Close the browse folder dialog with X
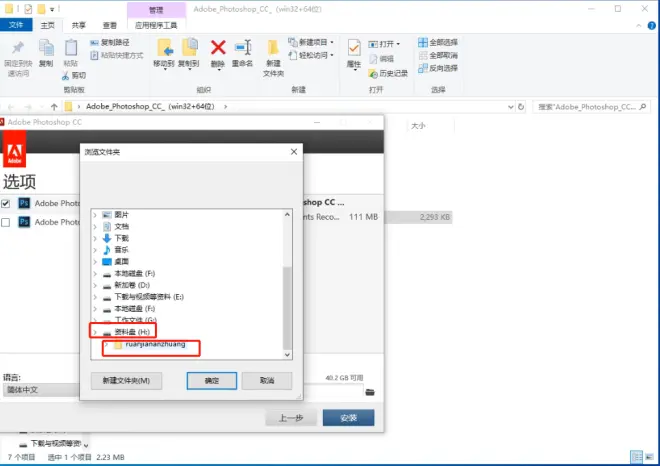This screenshot has height=466, width=660. tap(294, 152)
